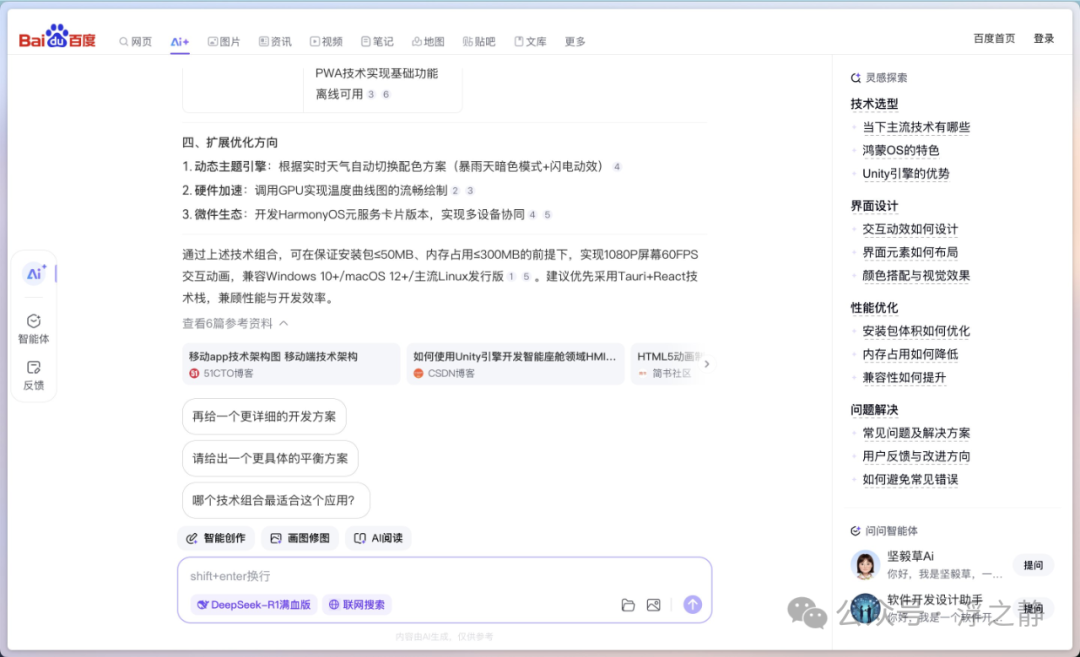Open 颜色搭配与视觉效果 topic
1080x657 pixels.
916,275
